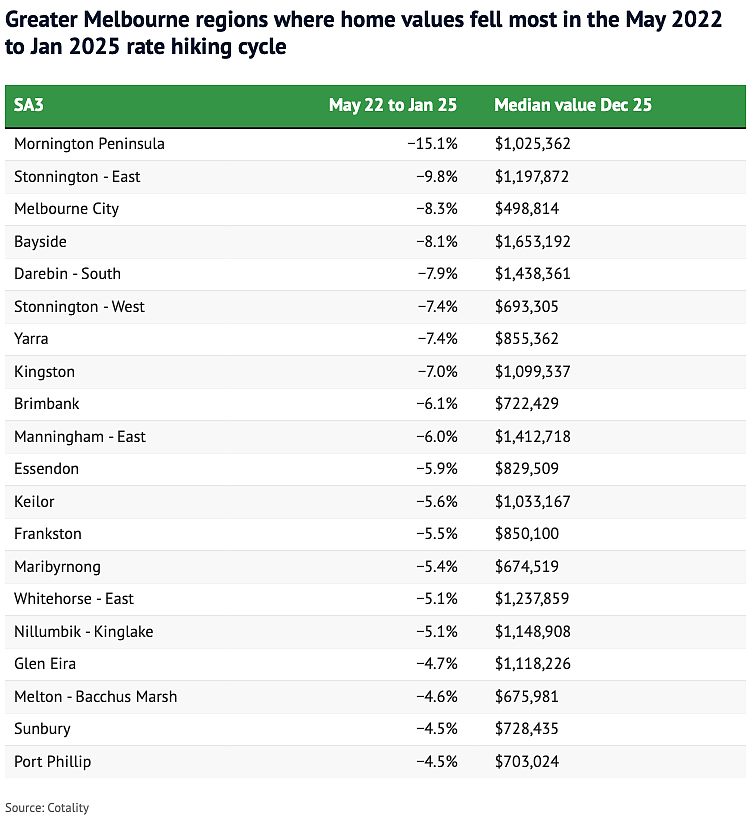Click Maribyrnong percentage -5.4%
Viewport: 755px width, 823px height.
(437, 567)
